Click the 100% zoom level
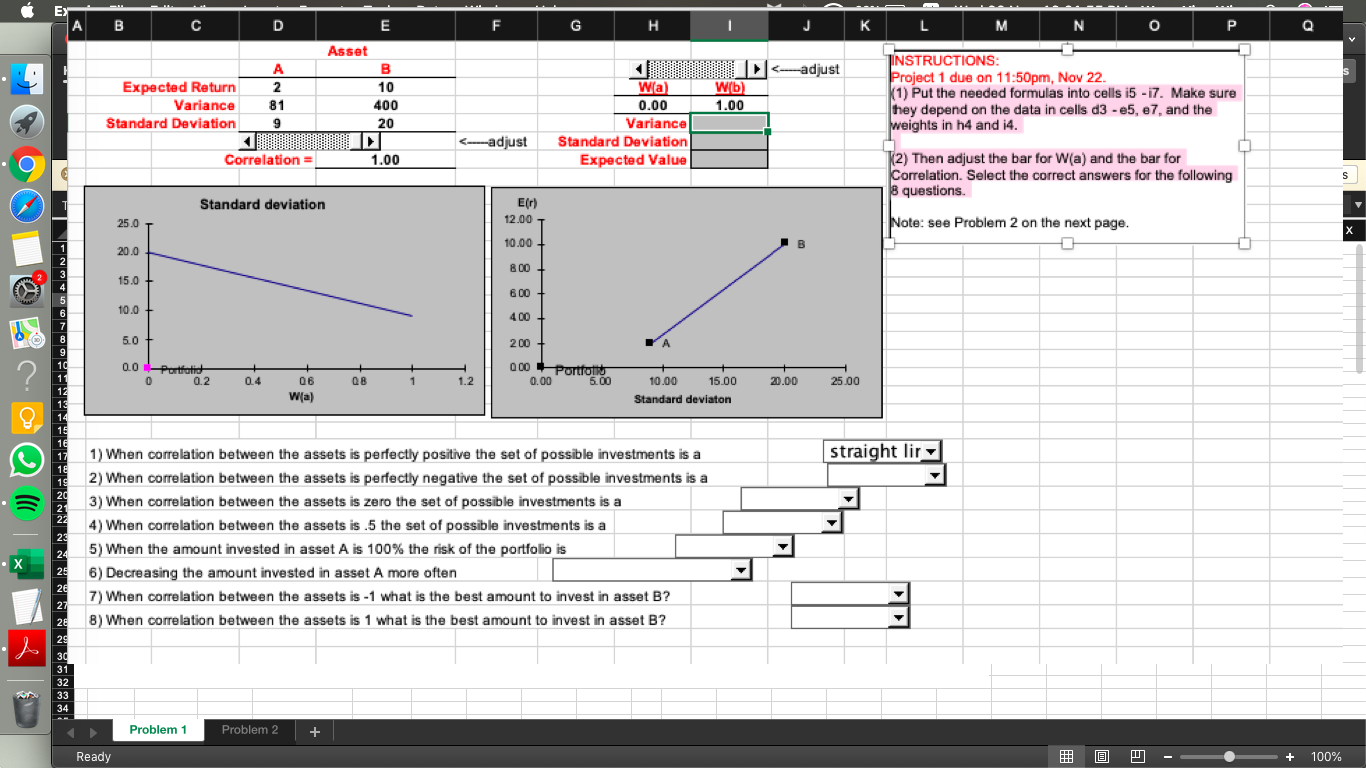 coord(1326,757)
